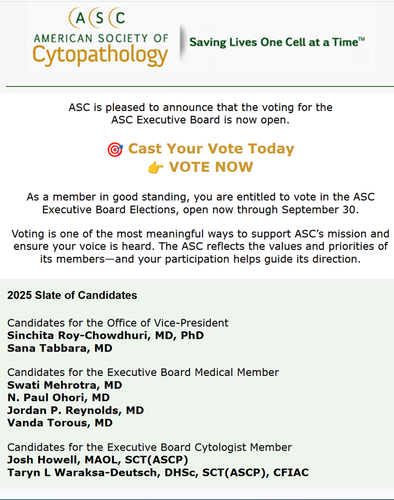Select the 2025 Slate of Candidates heading

coord(72,295)
